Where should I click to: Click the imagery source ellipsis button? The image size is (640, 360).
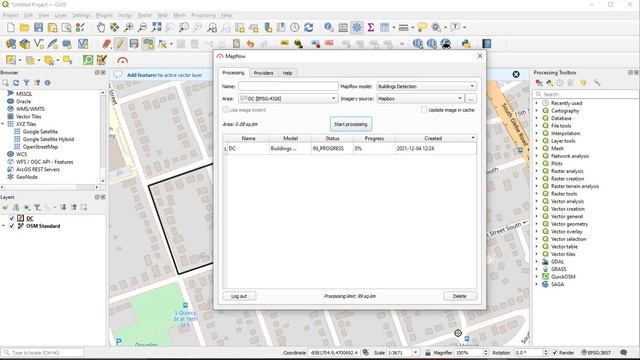click(471, 98)
